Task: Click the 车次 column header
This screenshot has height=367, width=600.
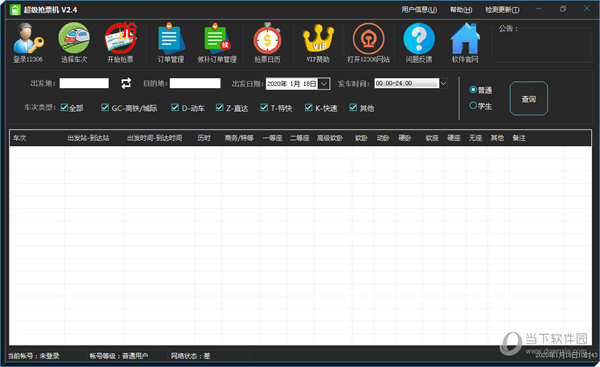Action: click(20, 138)
